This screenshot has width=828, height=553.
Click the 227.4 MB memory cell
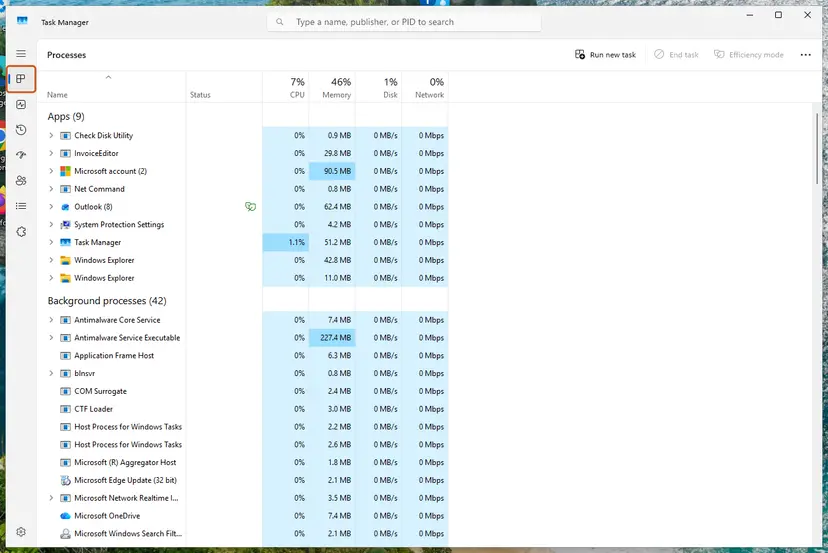coord(332,338)
